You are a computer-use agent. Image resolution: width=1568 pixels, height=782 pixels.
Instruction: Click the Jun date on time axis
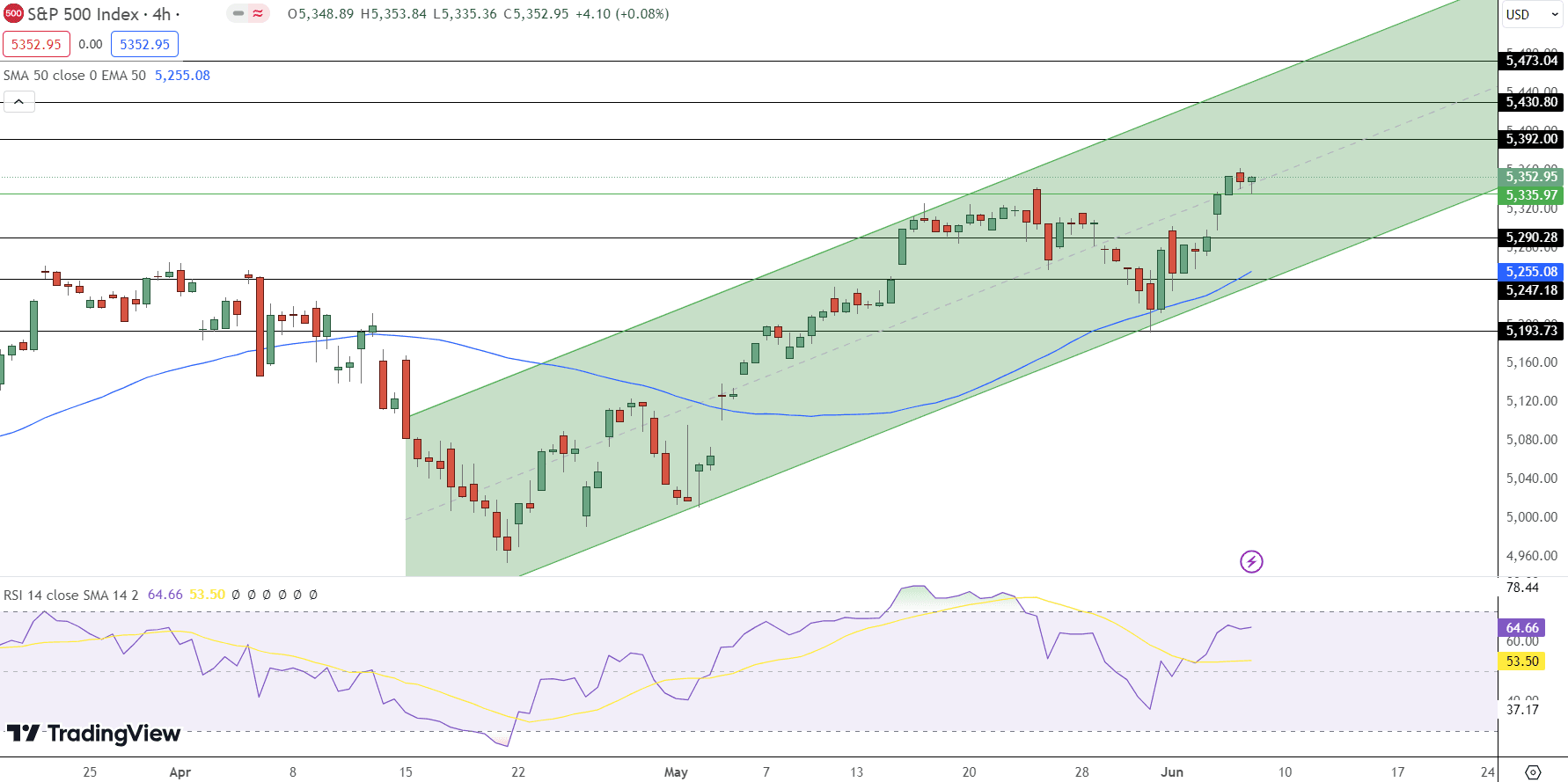pos(1172,772)
